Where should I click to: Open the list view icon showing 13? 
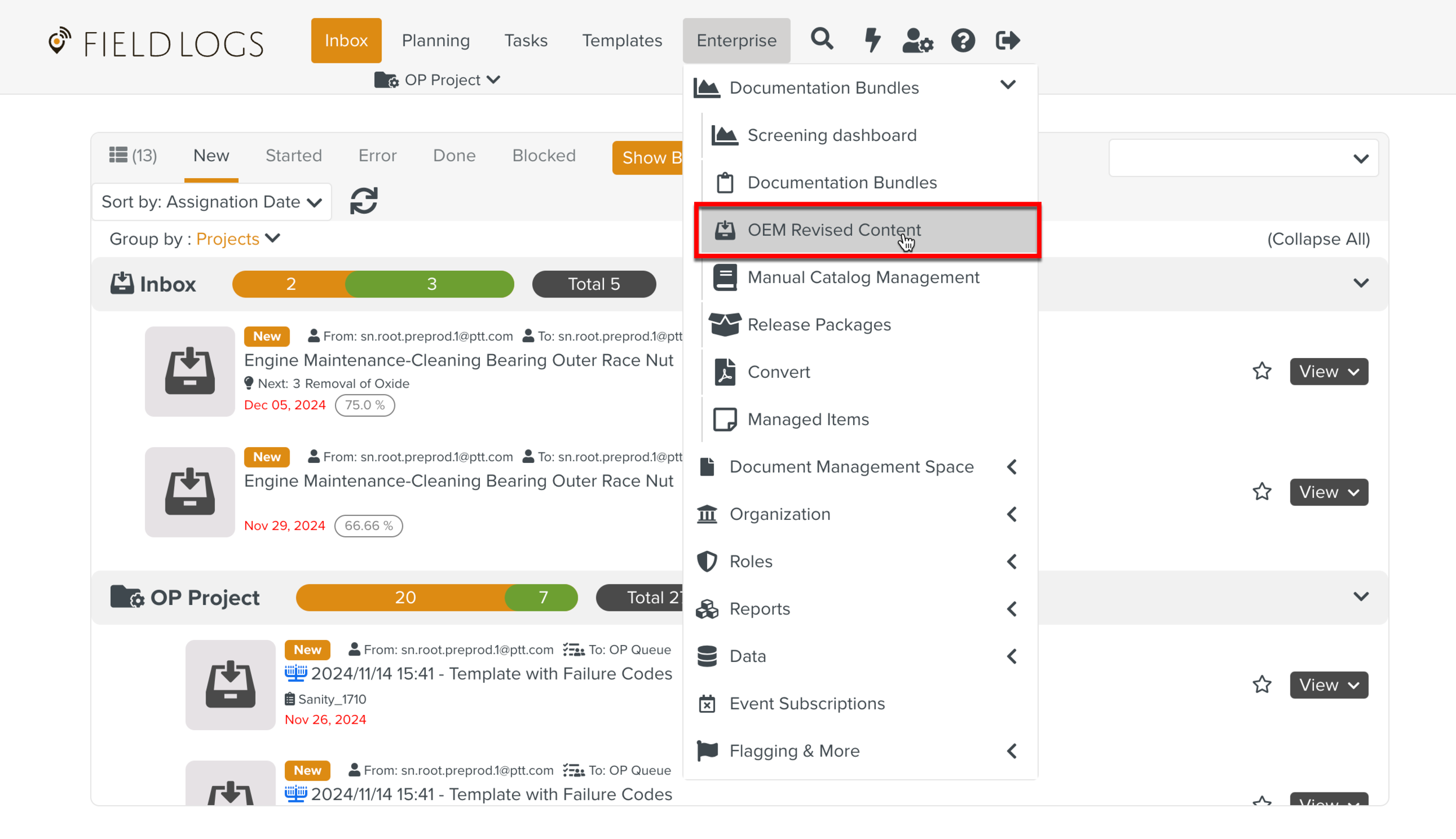(x=133, y=155)
